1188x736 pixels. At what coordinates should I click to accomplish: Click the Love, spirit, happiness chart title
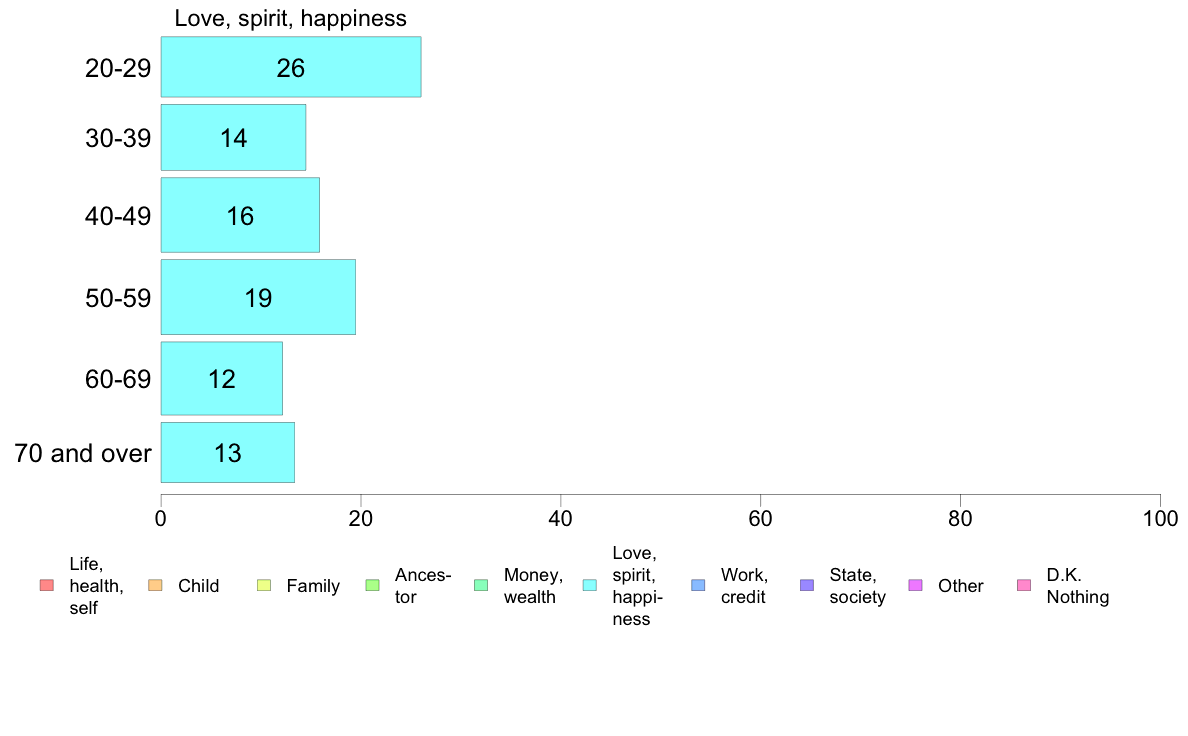click(290, 18)
